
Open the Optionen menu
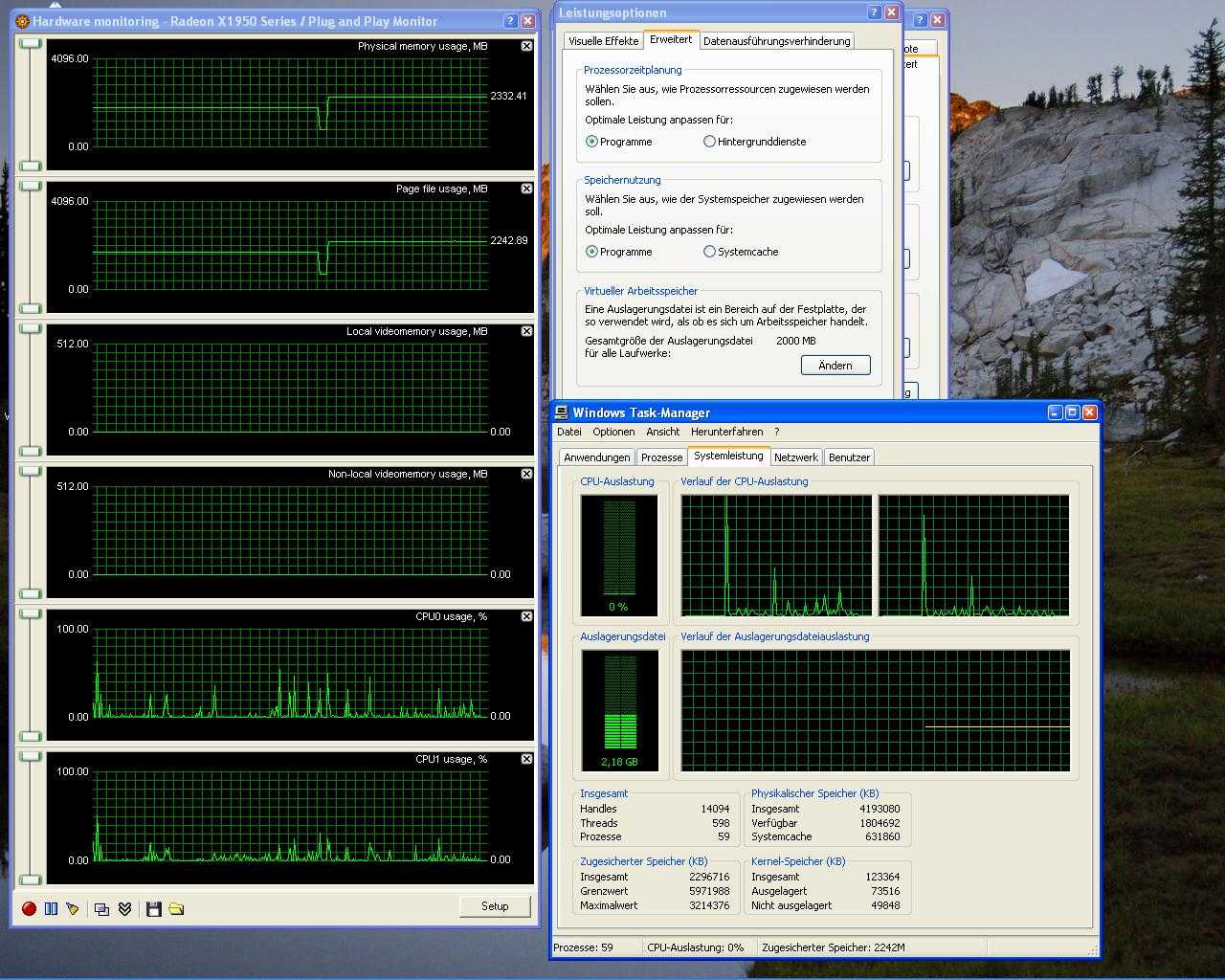pyautogui.click(x=613, y=432)
